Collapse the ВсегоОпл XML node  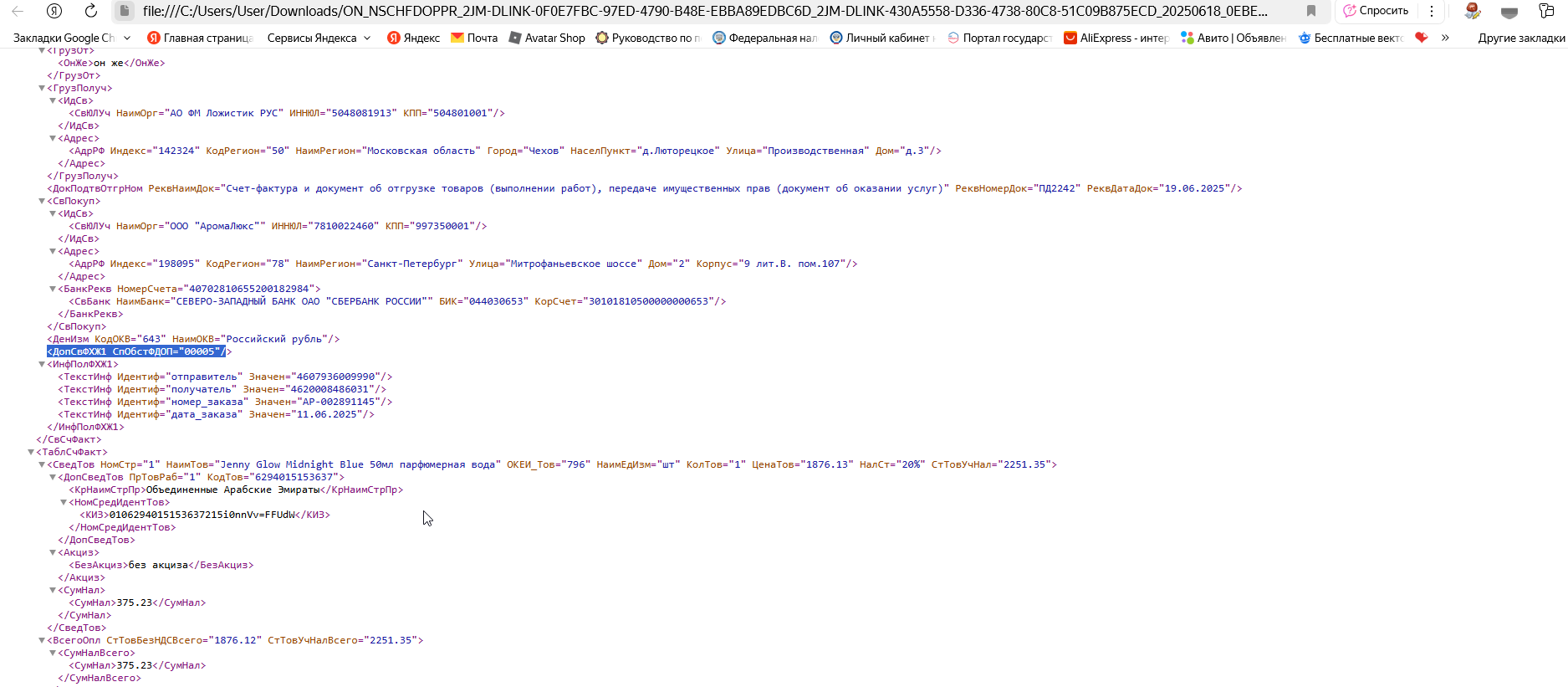click(42, 640)
